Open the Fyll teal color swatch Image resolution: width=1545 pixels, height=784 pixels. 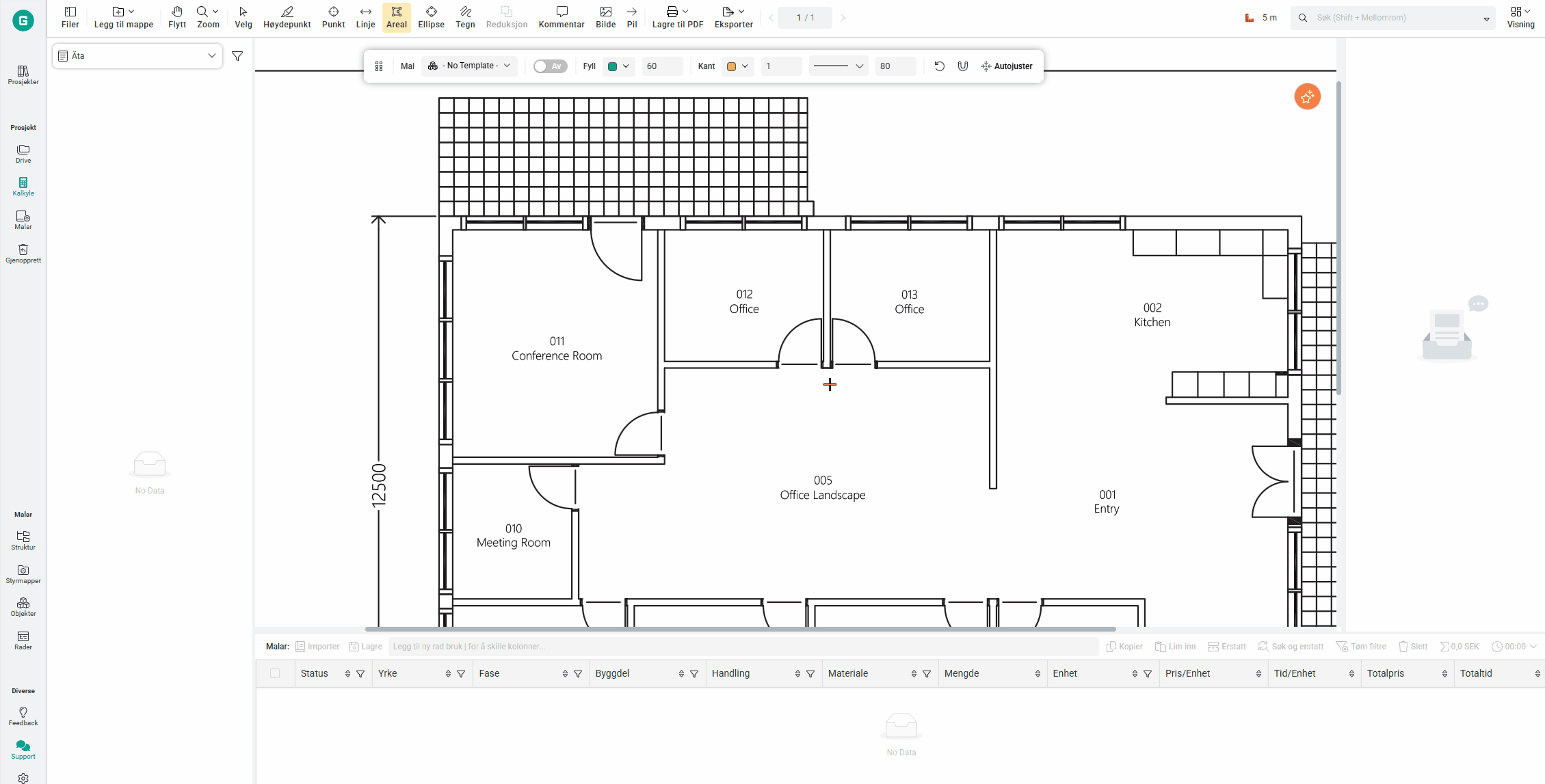coord(618,66)
